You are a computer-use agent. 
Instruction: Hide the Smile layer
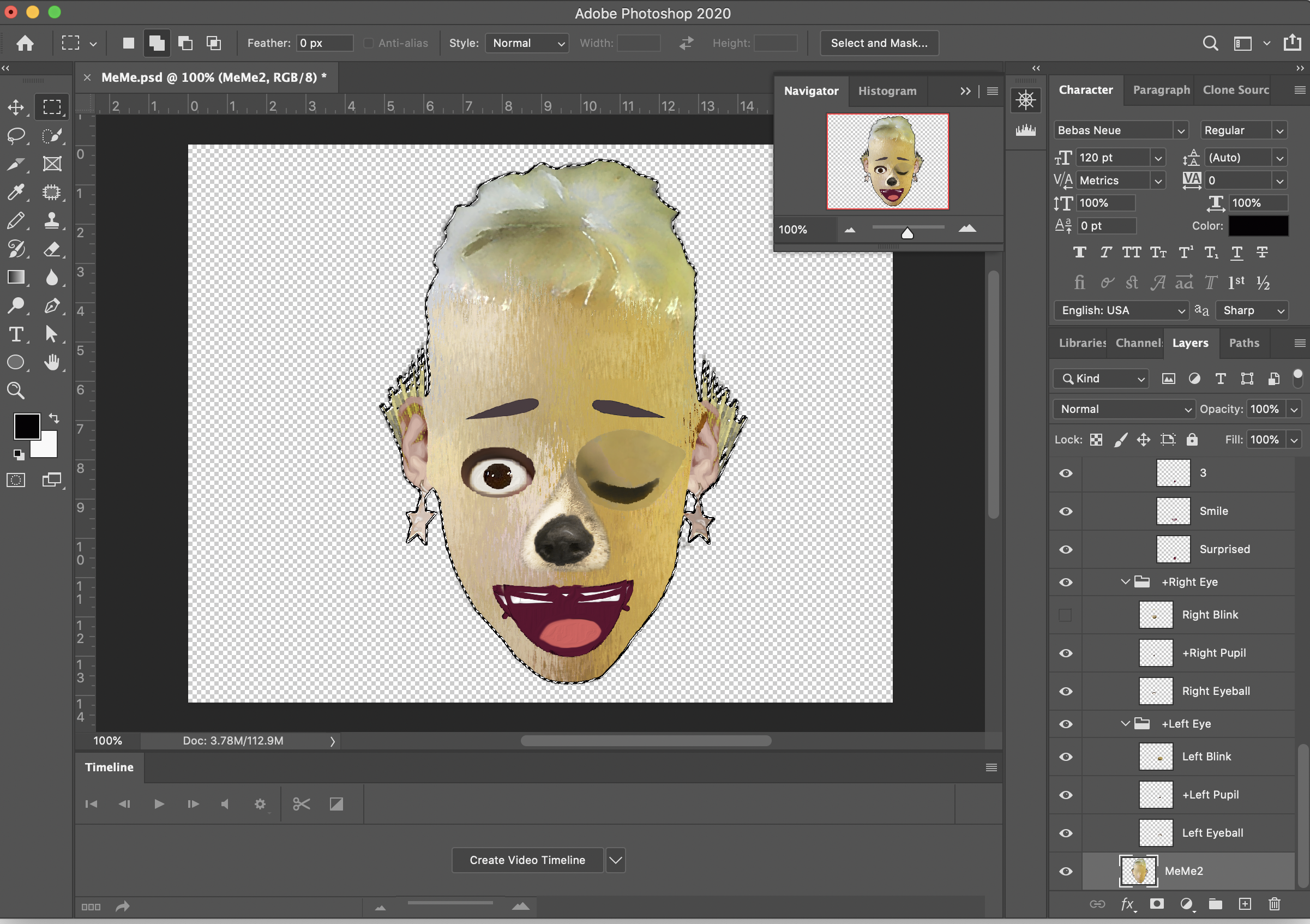tap(1065, 512)
